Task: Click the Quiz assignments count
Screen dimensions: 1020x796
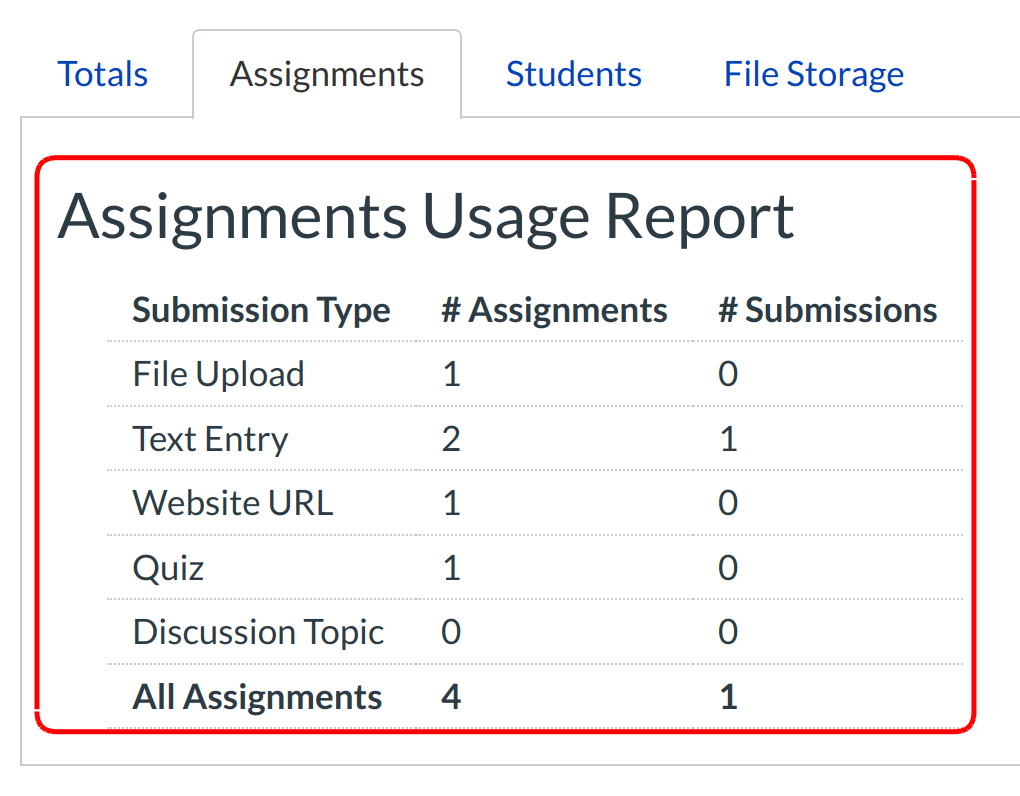Action: [451, 568]
